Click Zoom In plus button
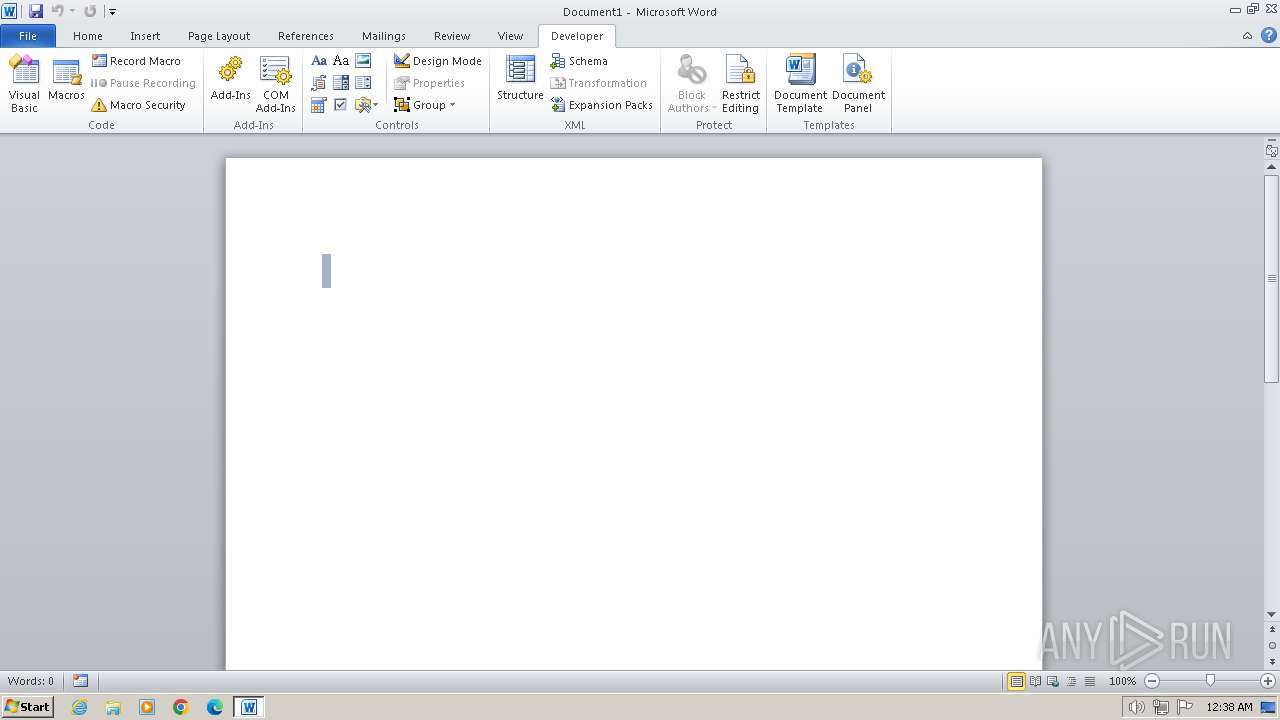 pos(1268,681)
